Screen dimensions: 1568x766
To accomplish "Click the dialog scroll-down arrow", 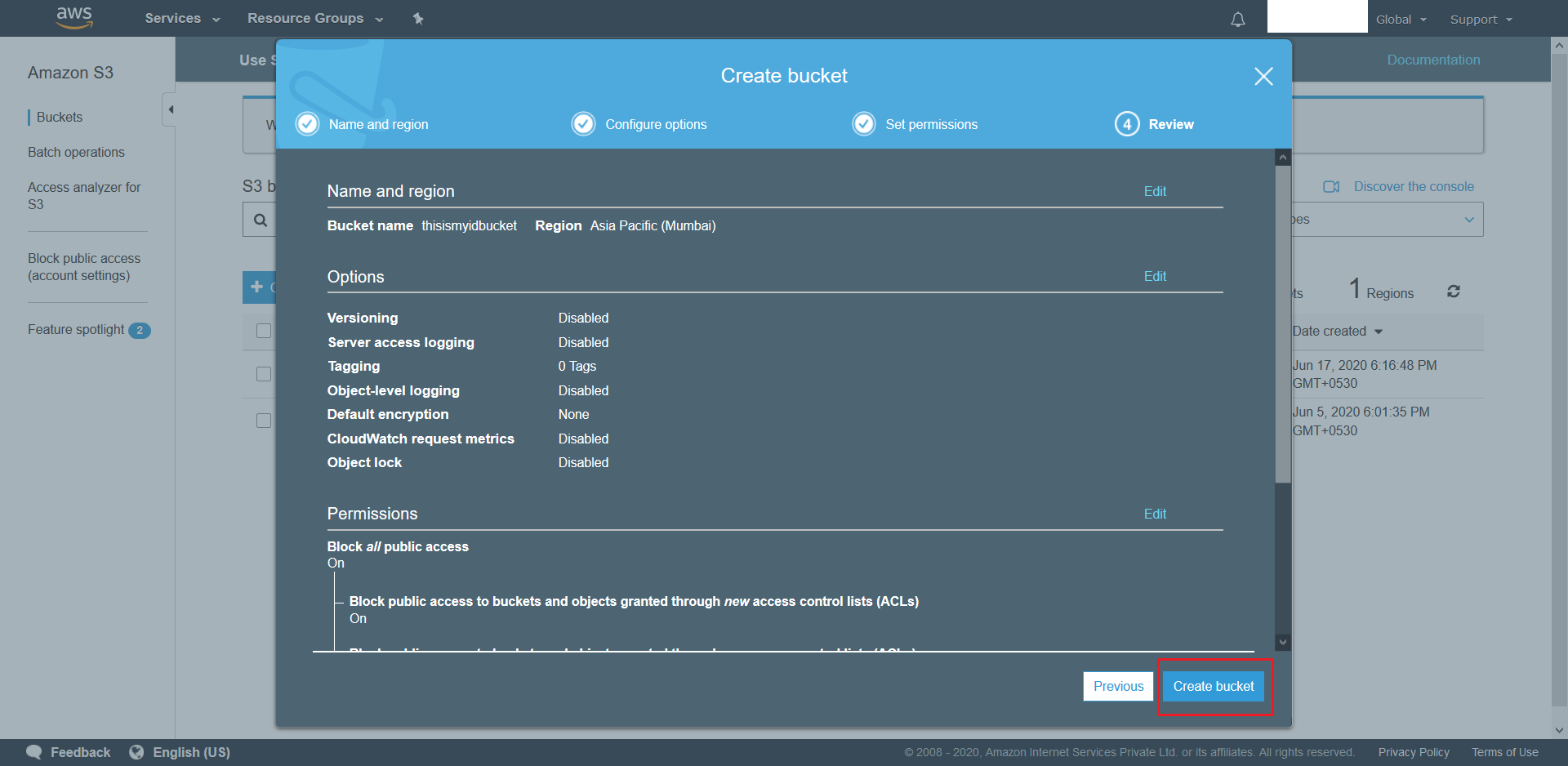I will tap(1283, 643).
